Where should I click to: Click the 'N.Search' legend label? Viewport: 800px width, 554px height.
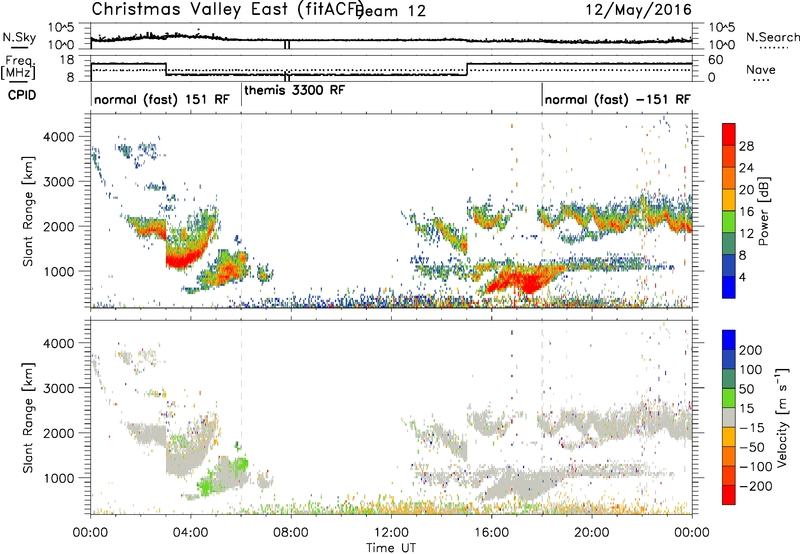click(772, 37)
